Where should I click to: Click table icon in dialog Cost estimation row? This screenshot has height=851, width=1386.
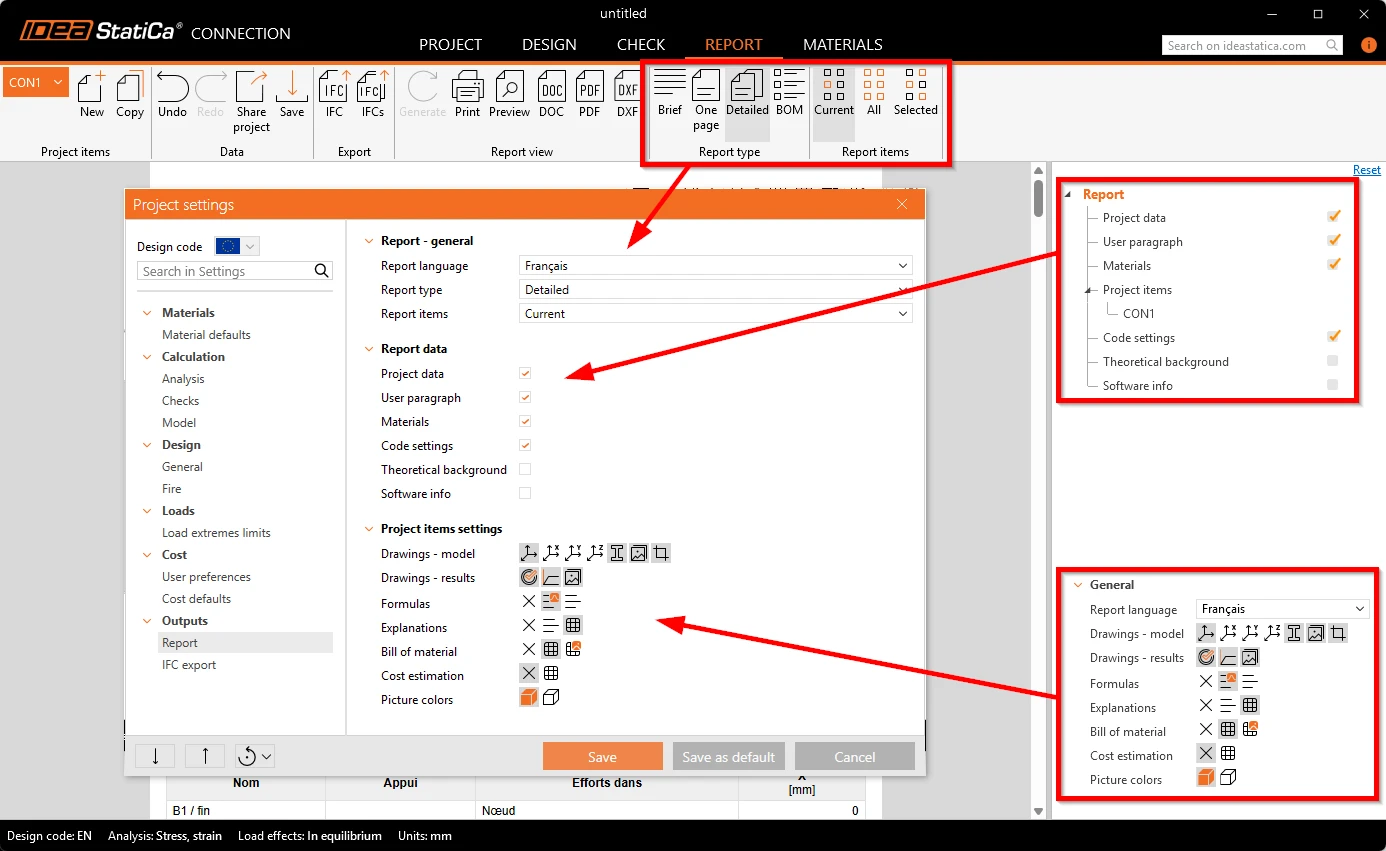pos(551,675)
